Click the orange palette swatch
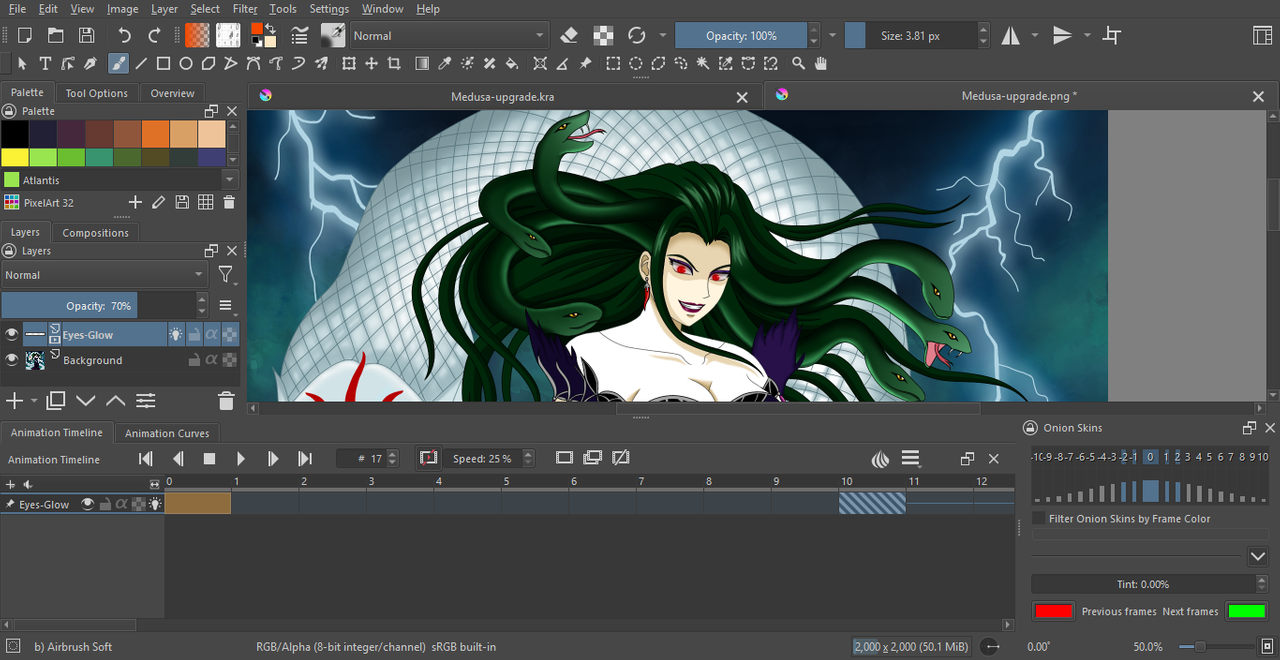This screenshot has height=660, width=1280. pos(155,134)
